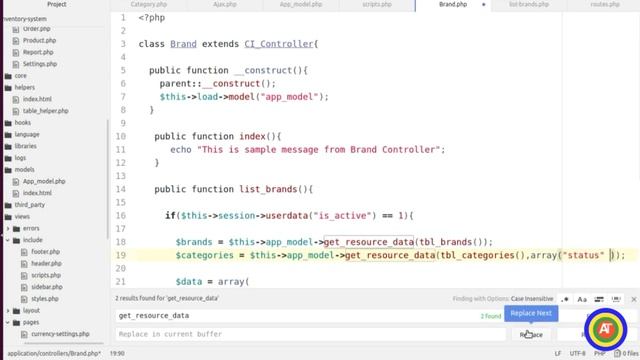
Task: Click the file icon of scripts.php in tree
Action: [x=24, y=276]
